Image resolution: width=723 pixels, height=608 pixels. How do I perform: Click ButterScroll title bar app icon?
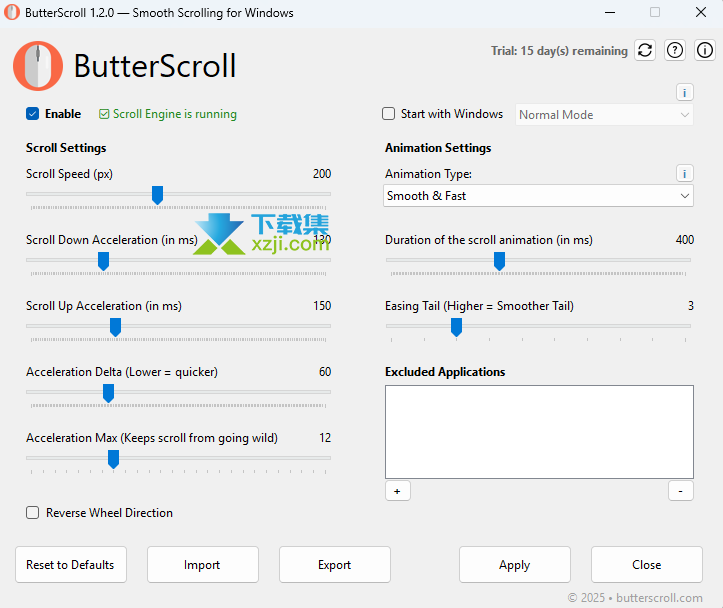(12, 12)
